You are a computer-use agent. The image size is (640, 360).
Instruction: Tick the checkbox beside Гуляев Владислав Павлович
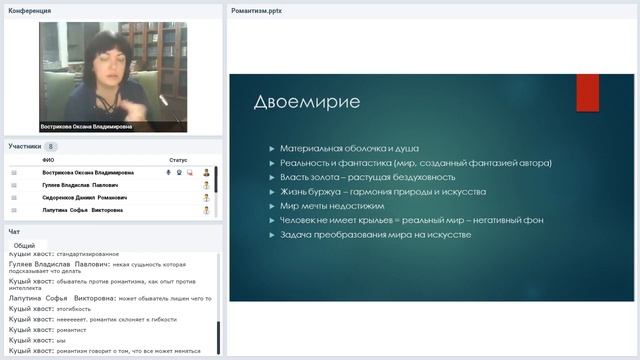pyautogui.click(x=14, y=185)
